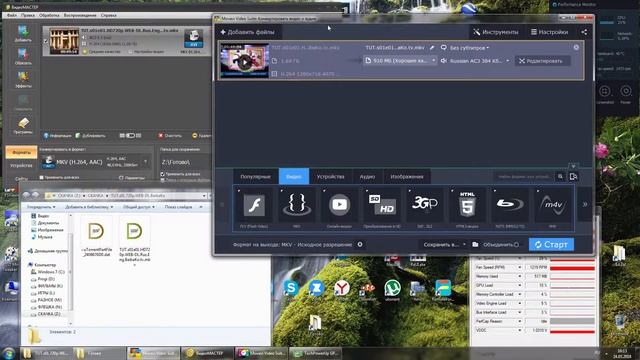Viewport: 640px width, 360px height.
Task: Switch to the Видео tab
Action: coord(294,176)
